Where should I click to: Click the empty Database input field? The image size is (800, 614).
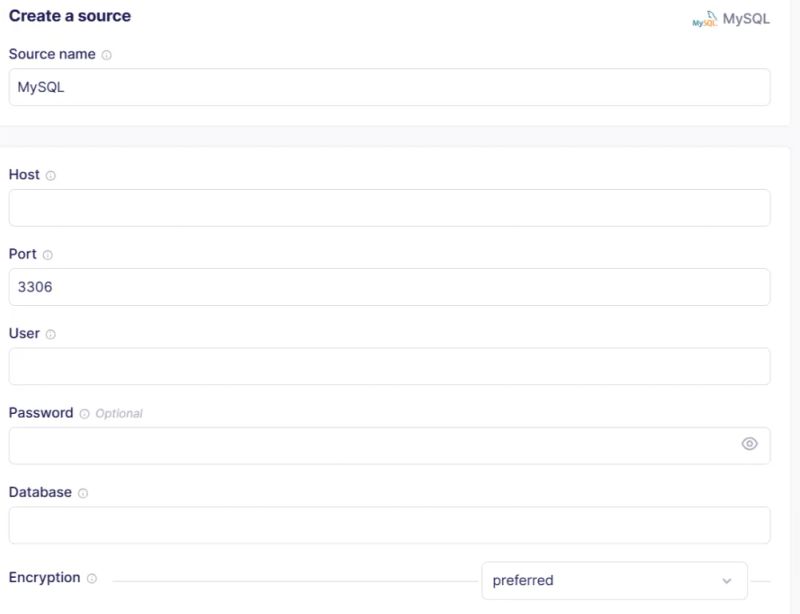pyautogui.click(x=389, y=525)
